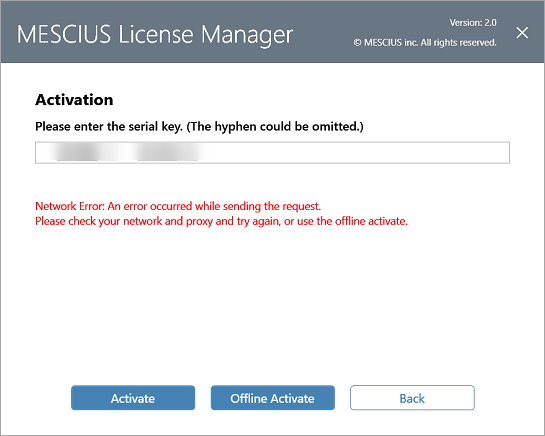Viewport: 545px width, 436px height.
Task: Go back using the Back button
Action: (x=412, y=398)
